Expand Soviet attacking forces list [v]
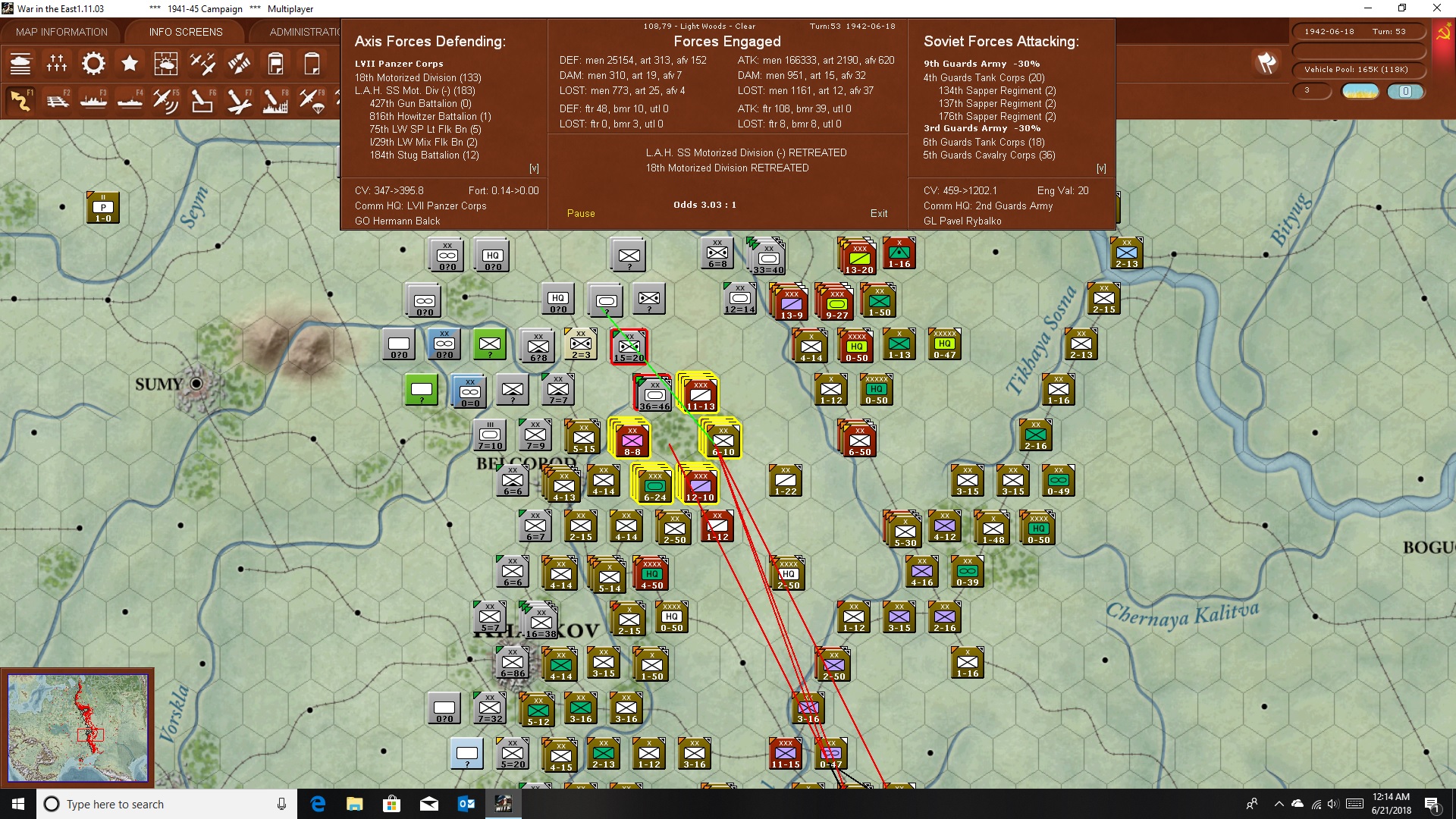 pos(1101,168)
